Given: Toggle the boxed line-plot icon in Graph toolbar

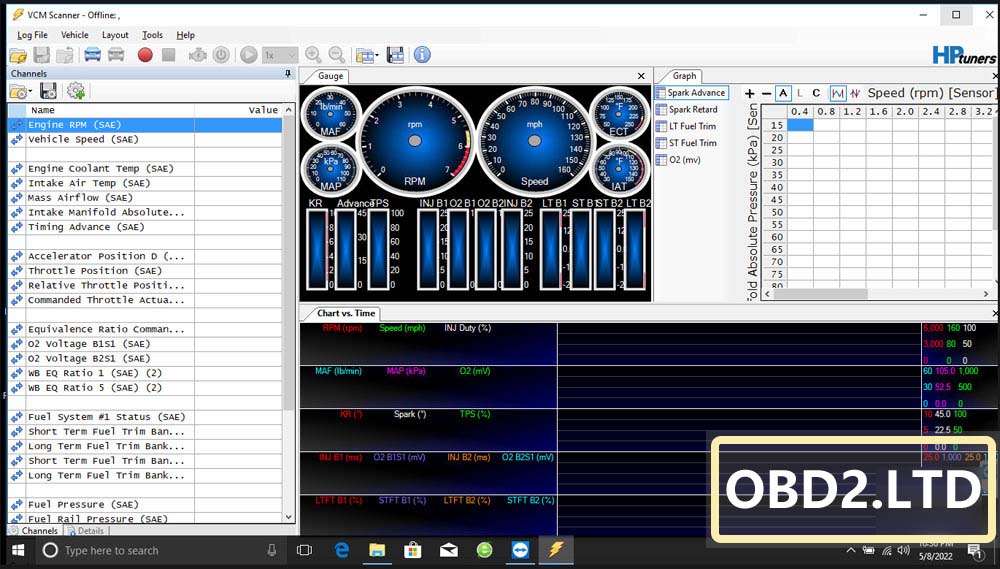Looking at the screenshot, I should pos(837,94).
